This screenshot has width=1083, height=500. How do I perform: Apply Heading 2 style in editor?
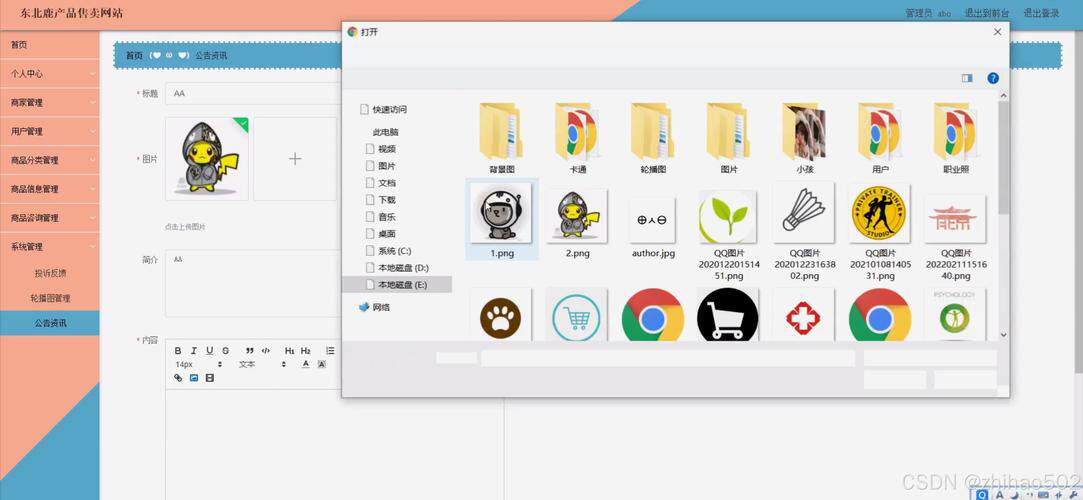pos(305,351)
